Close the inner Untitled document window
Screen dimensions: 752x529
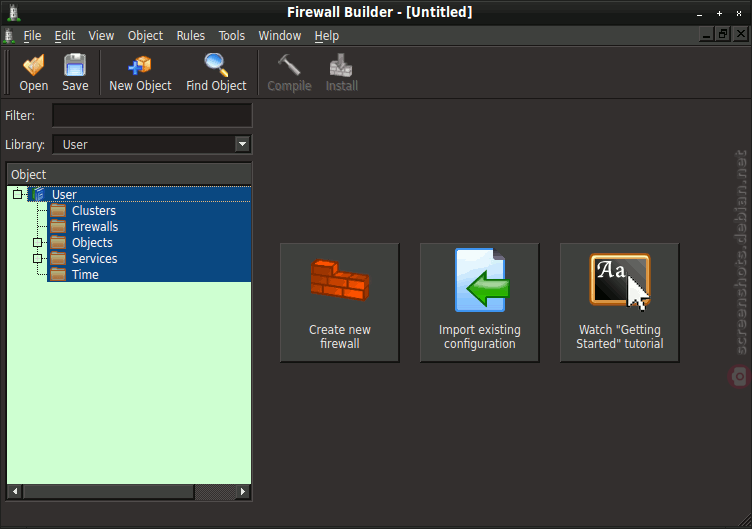[741, 35]
